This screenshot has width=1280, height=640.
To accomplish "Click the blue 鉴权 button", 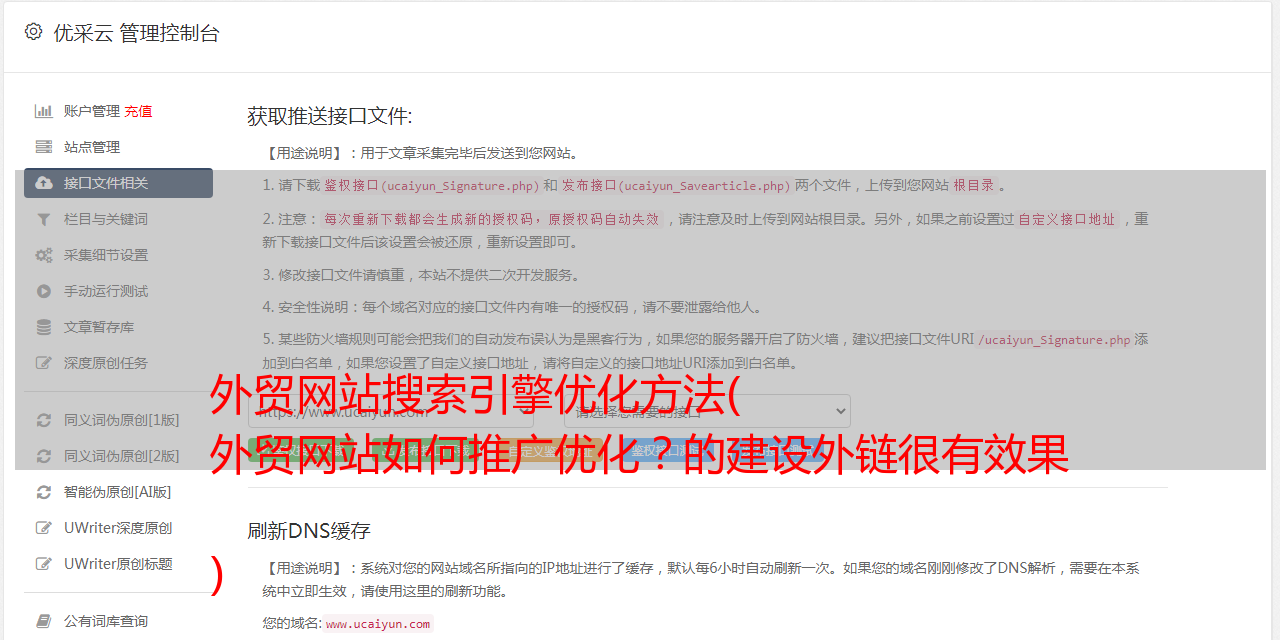I will [665, 451].
